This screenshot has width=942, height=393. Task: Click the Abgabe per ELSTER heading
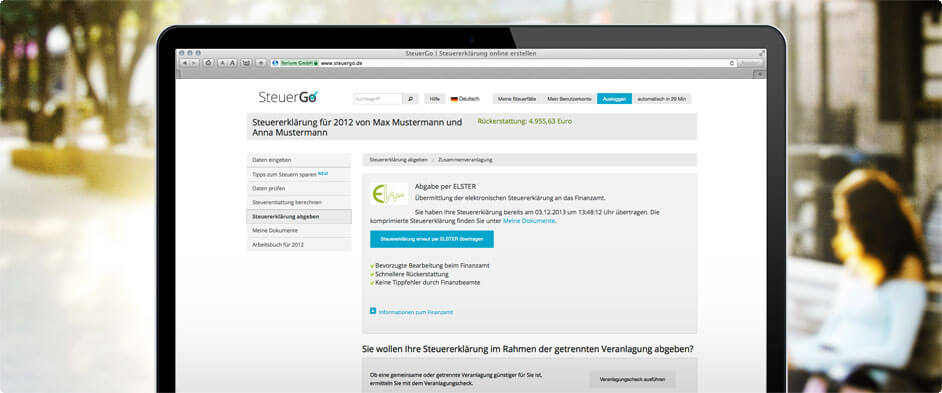coord(445,186)
